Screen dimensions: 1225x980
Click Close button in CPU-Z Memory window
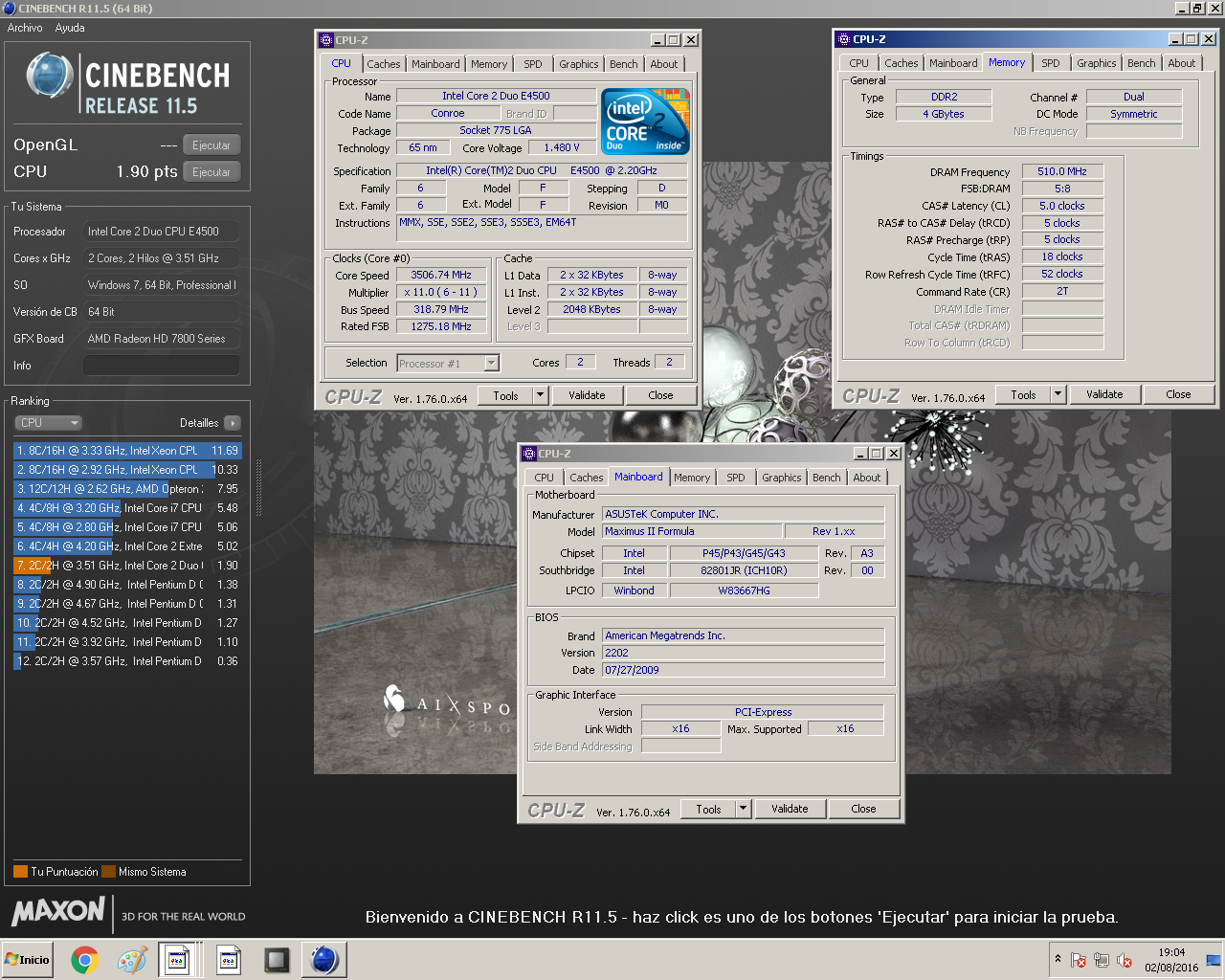[x=1178, y=394]
